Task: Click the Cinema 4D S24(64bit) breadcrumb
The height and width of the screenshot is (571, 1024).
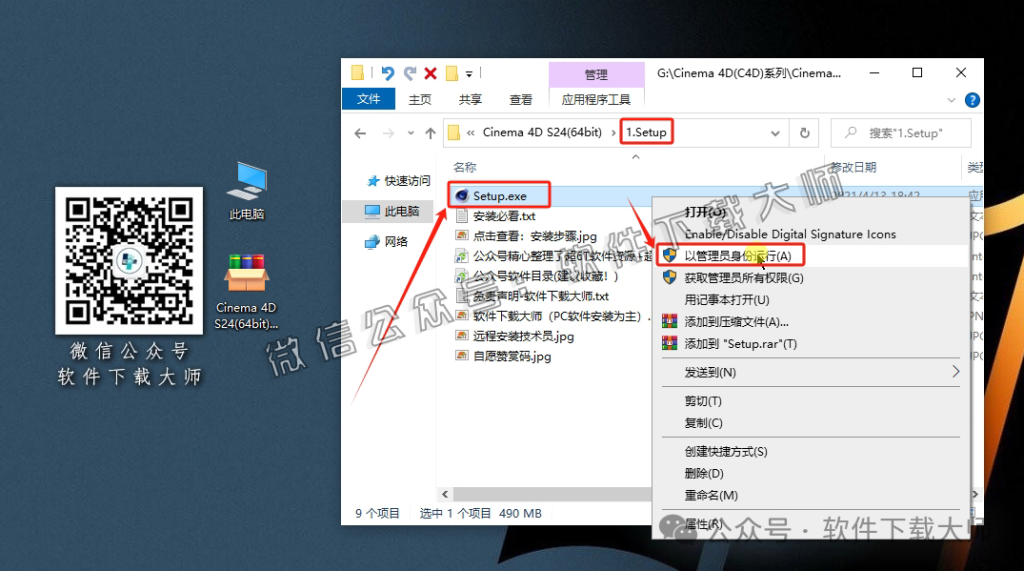Action: point(542,132)
